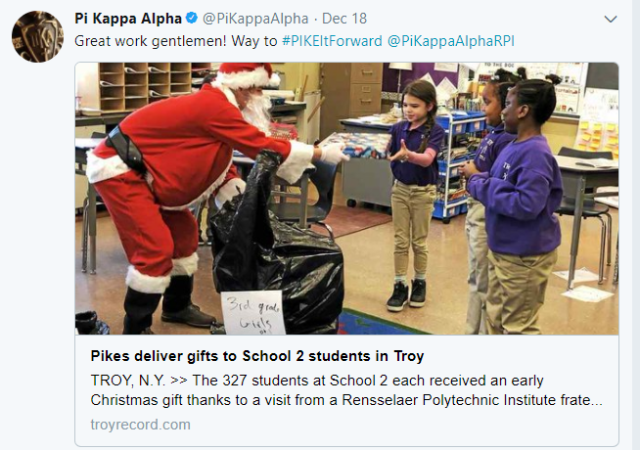Click the @PiKappaAlpha handle
This screenshot has width=640, height=450.
(x=250, y=19)
